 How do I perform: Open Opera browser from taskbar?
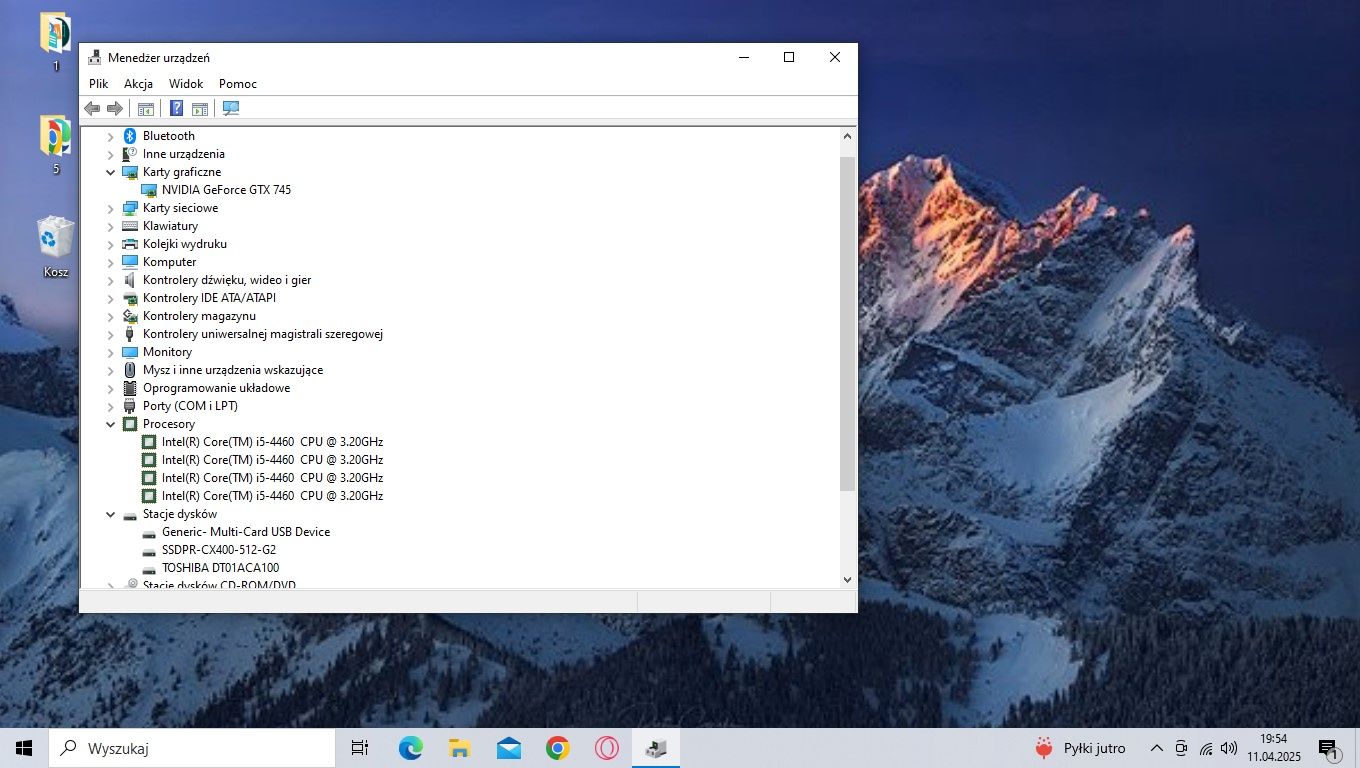coord(607,748)
